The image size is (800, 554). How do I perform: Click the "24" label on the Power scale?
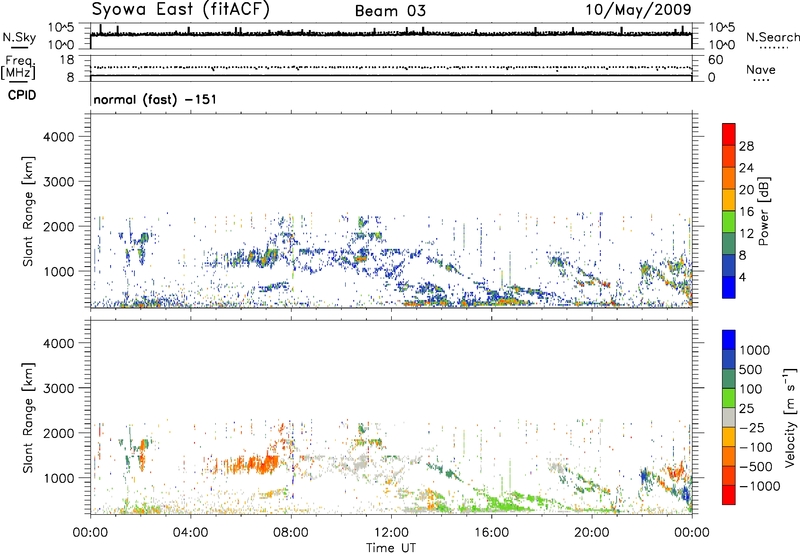click(746, 168)
